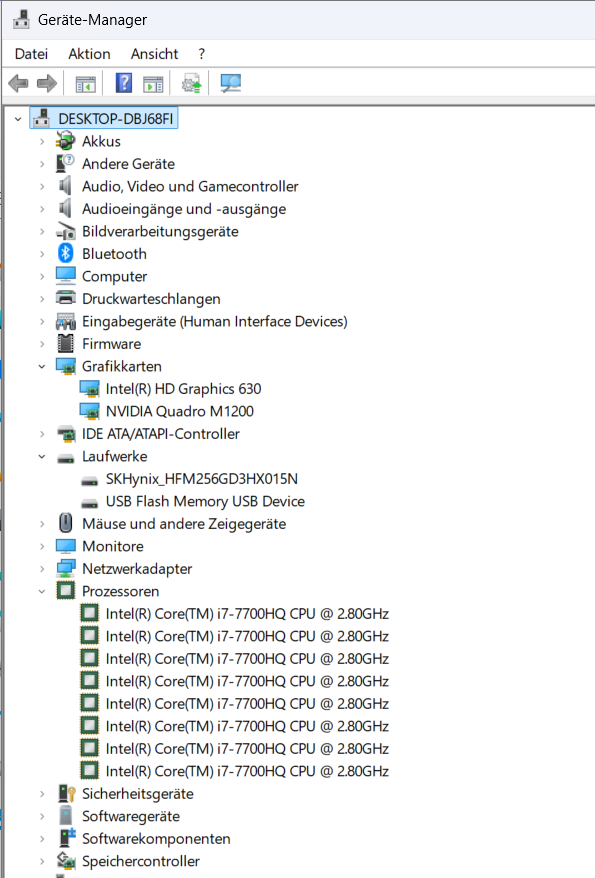Click the Bluetooth symbol icon

click(x=65, y=254)
